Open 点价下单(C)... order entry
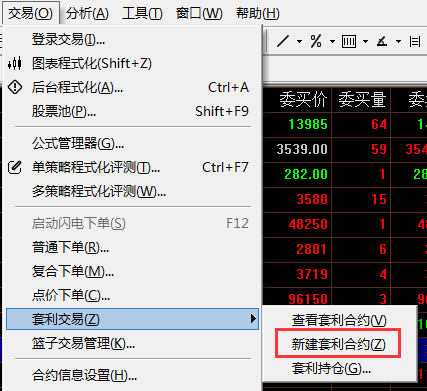The width and height of the screenshot is (427, 391). pos(132,295)
